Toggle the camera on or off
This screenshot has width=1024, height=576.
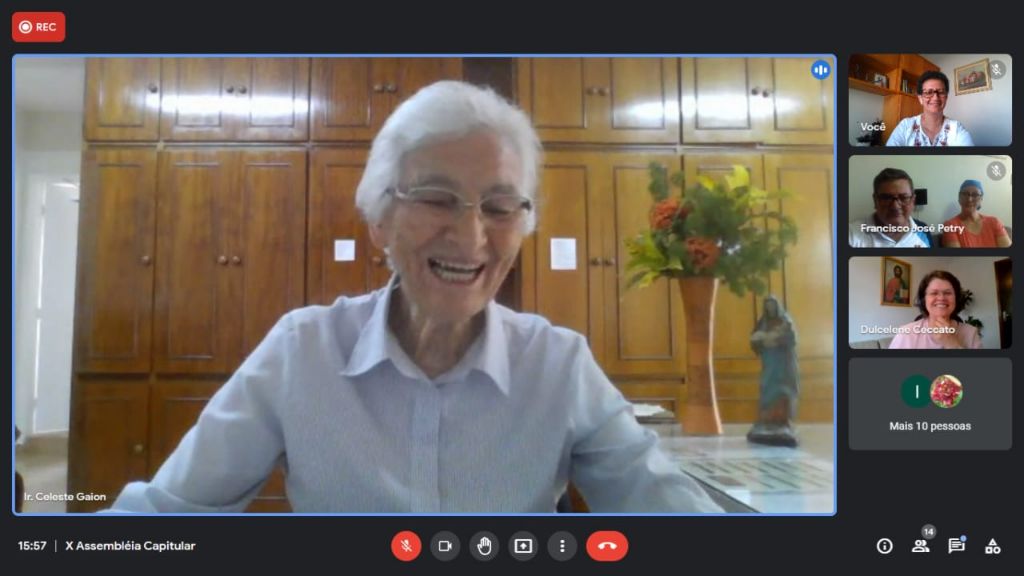445,545
